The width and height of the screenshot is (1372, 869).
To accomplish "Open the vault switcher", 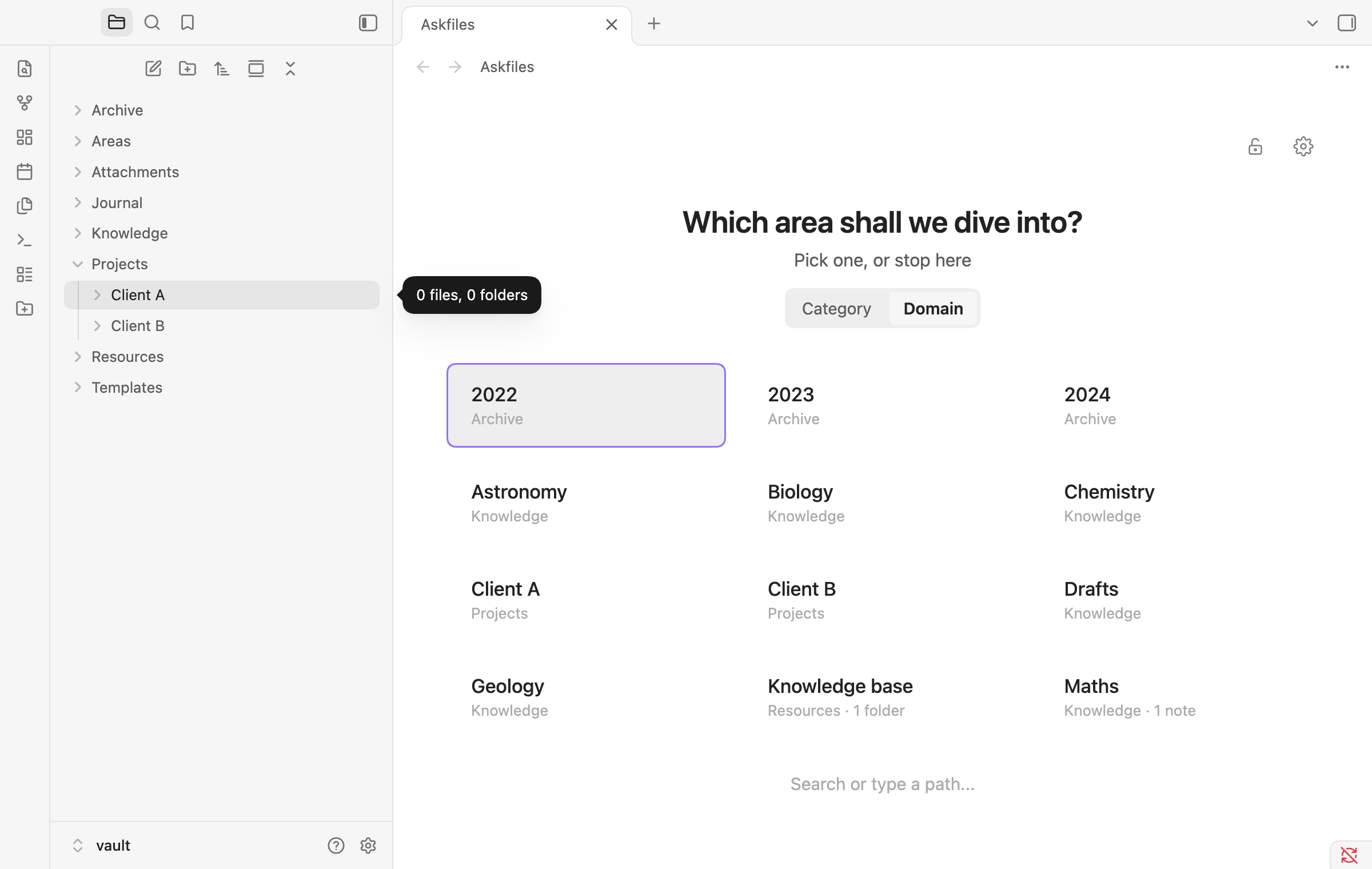I will 102,846.
